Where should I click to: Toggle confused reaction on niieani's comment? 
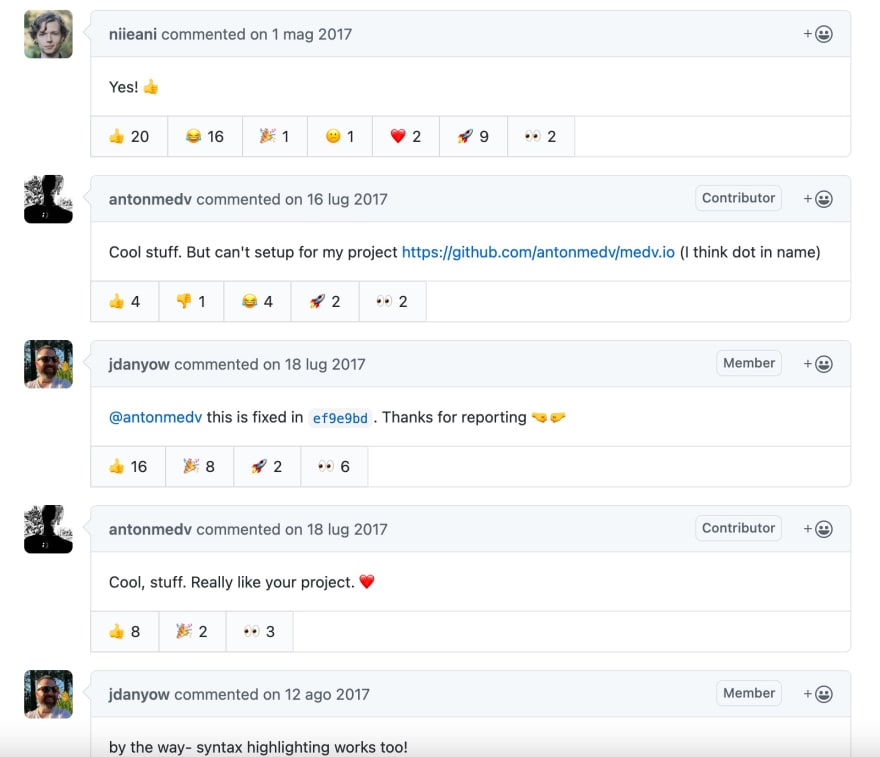tap(340, 136)
